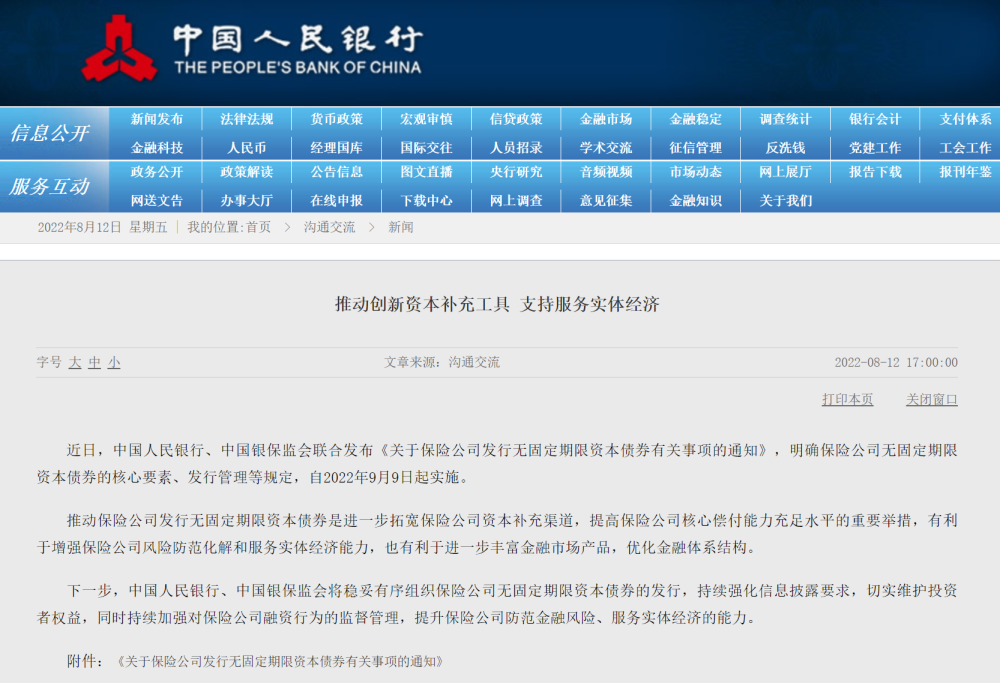Switch font size to 小
Image resolution: width=1000 pixels, height=683 pixels.
pyautogui.click(x=114, y=363)
